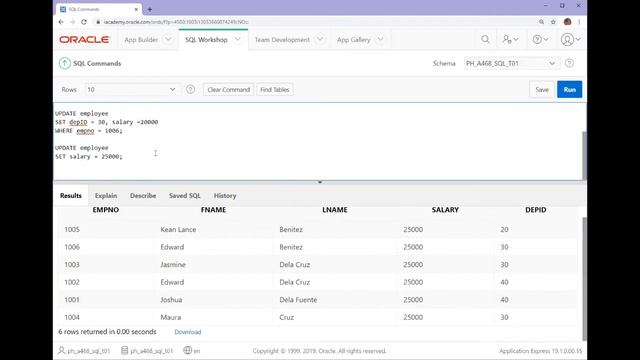Click the '6 rows returned in 0.00 seconds' text
The height and width of the screenshot is (360, 640).
107,332
